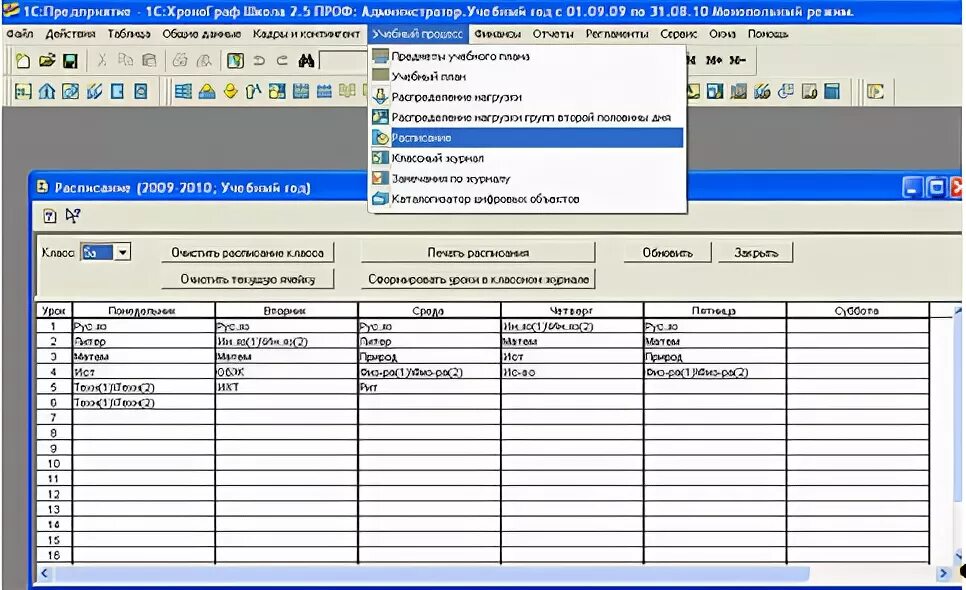Screen dimensions: 966x590
Task: Select the ОБЖ cell in Tuesday lesson 4
Action: (x=286, y=372)
